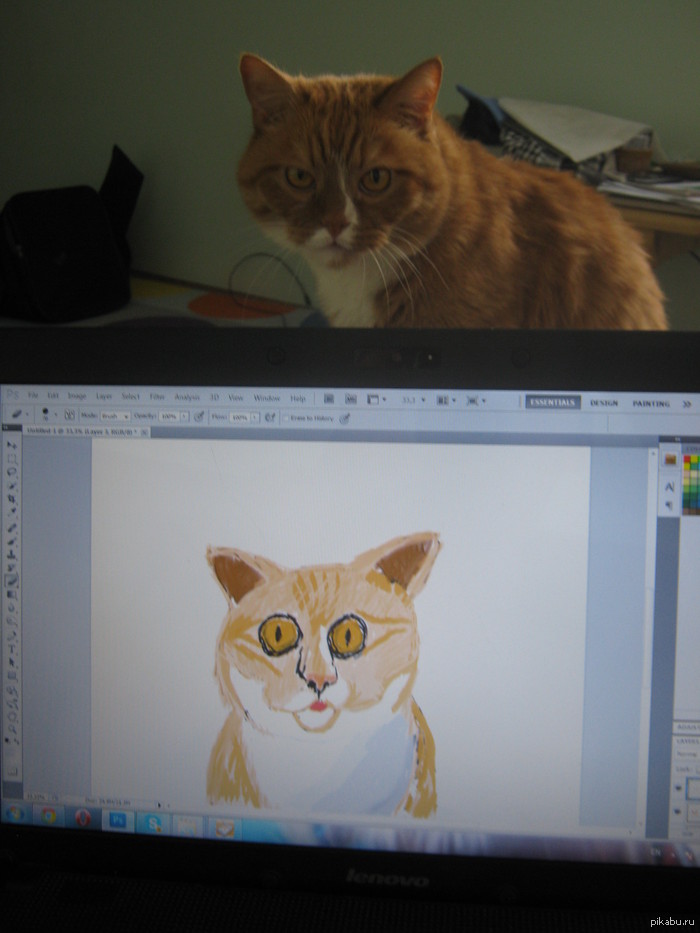Enable the Erase to History checkbox
This screenshot has height=933, width=700.
coord(284,418)
